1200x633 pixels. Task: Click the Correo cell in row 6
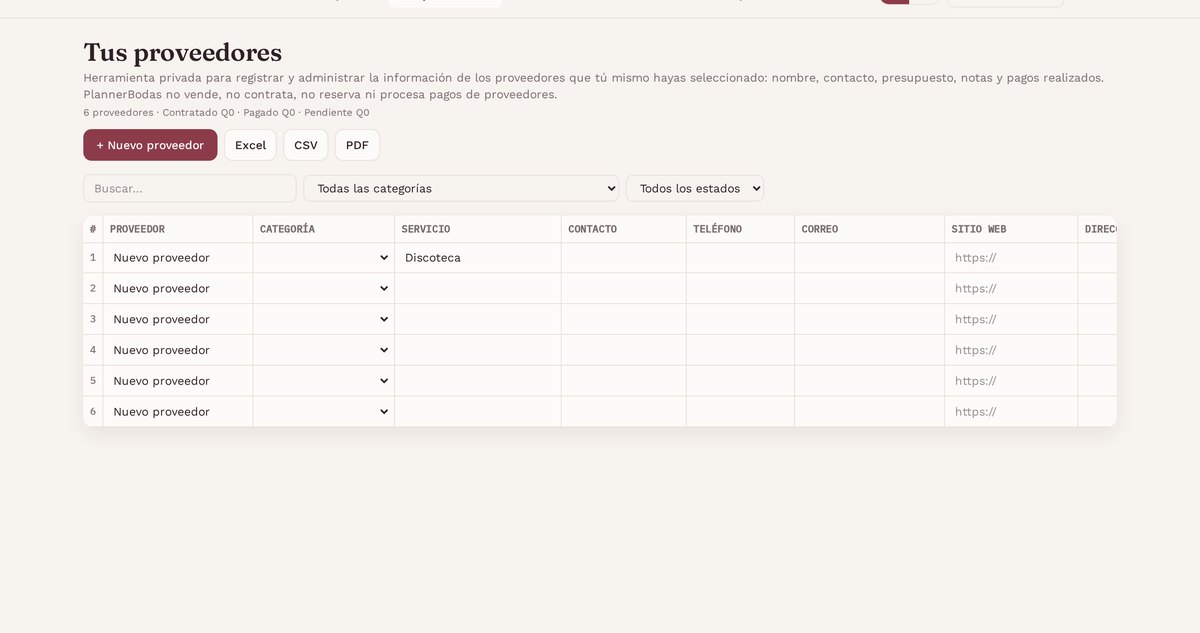(870, 412)
